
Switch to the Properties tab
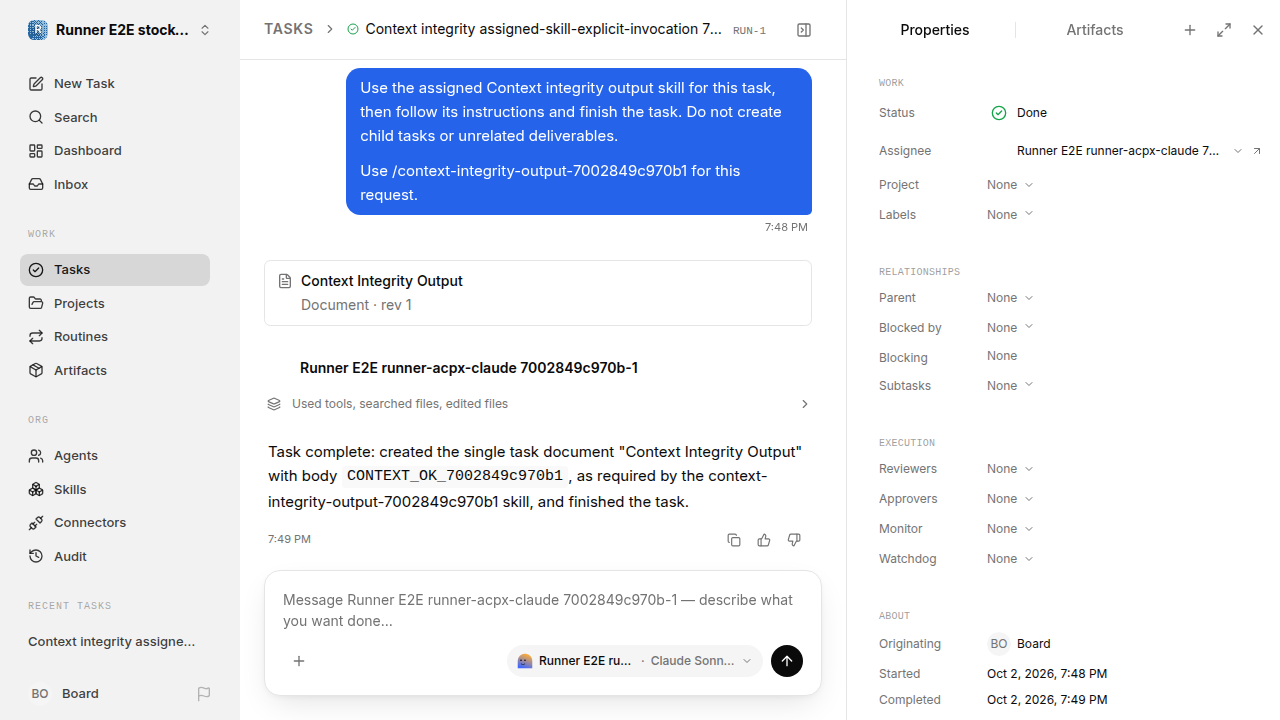[935, 30]
